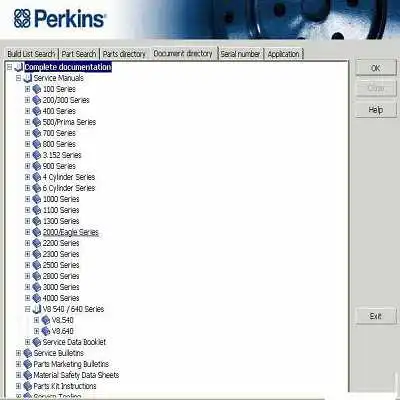Select the 6 Cylinder Series label
The height and width of the screenshot is (400, 400).
69,188
